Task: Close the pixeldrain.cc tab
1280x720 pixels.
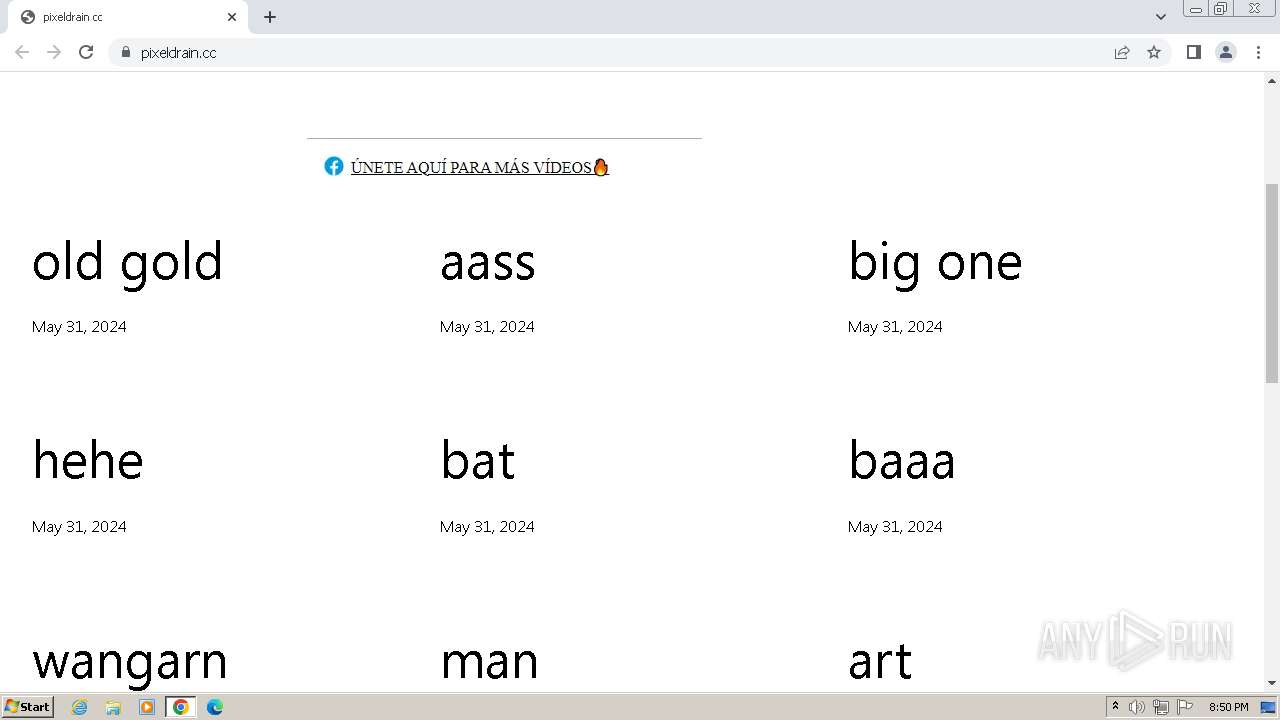Action: point(232,17)
